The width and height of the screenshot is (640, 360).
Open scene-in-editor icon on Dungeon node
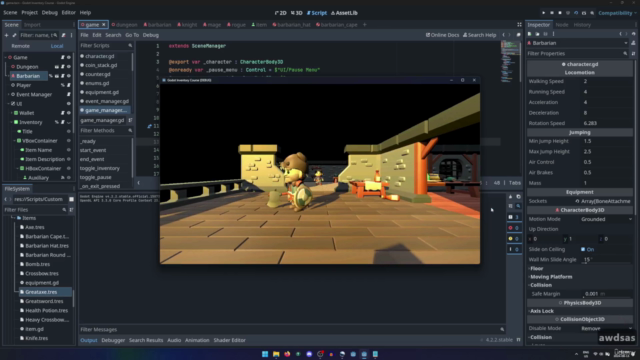(x=57, y=67)
